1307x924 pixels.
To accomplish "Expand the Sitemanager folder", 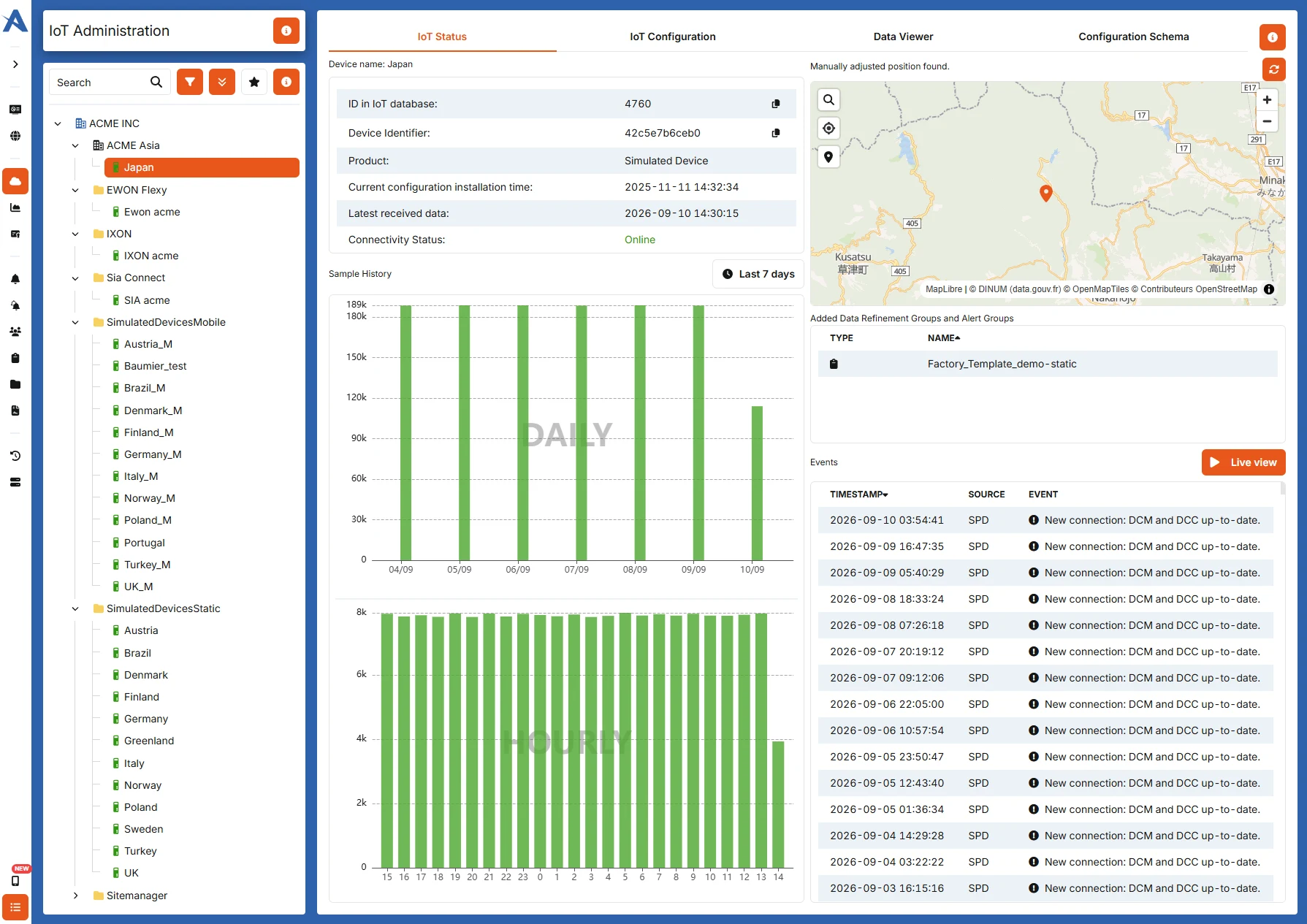I will [75, 896].
